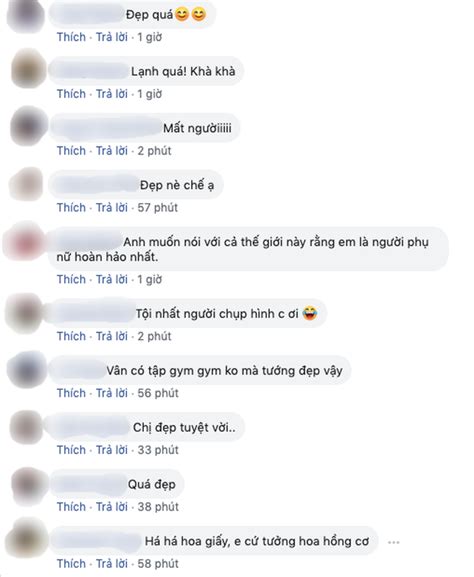Click Thích under the 'người phụ nữ hoàn hảo' comment

click(x=71, y=280)
